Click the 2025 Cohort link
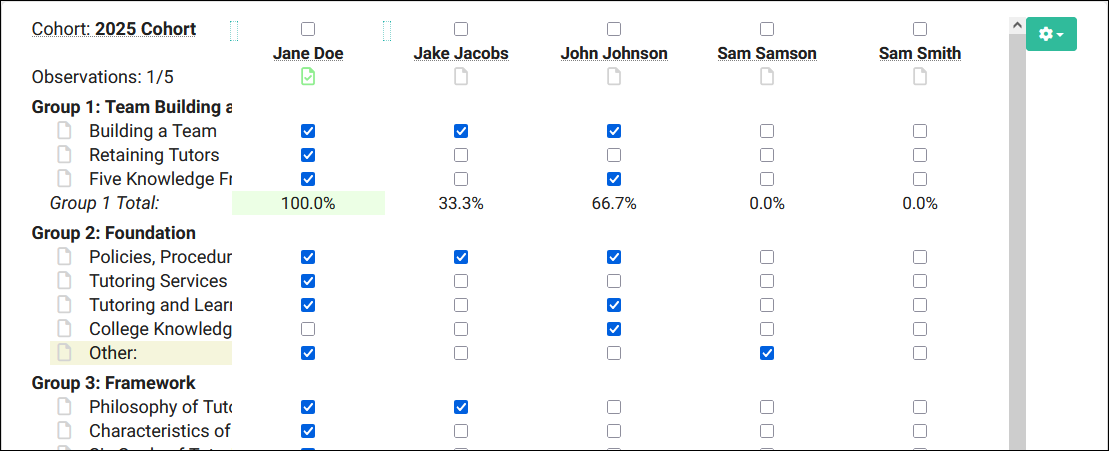 (145, 29)
